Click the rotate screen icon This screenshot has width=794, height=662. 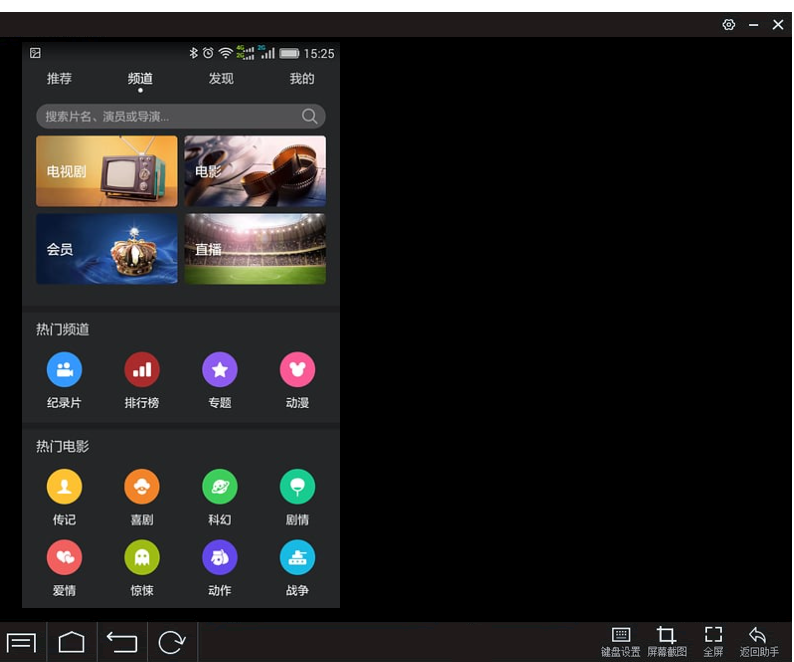click(x=172, y=642)
